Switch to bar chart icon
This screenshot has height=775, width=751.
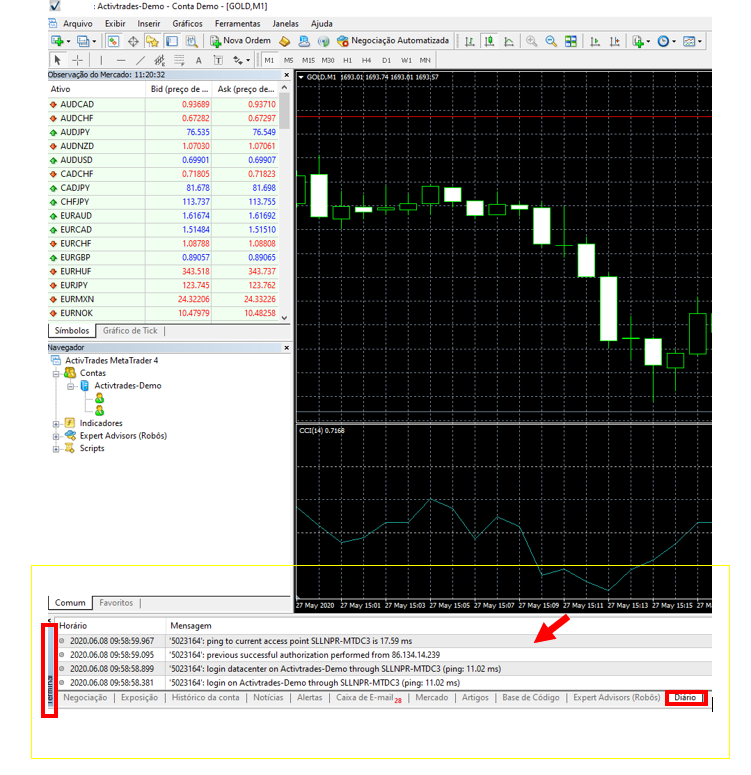(470, 41)
